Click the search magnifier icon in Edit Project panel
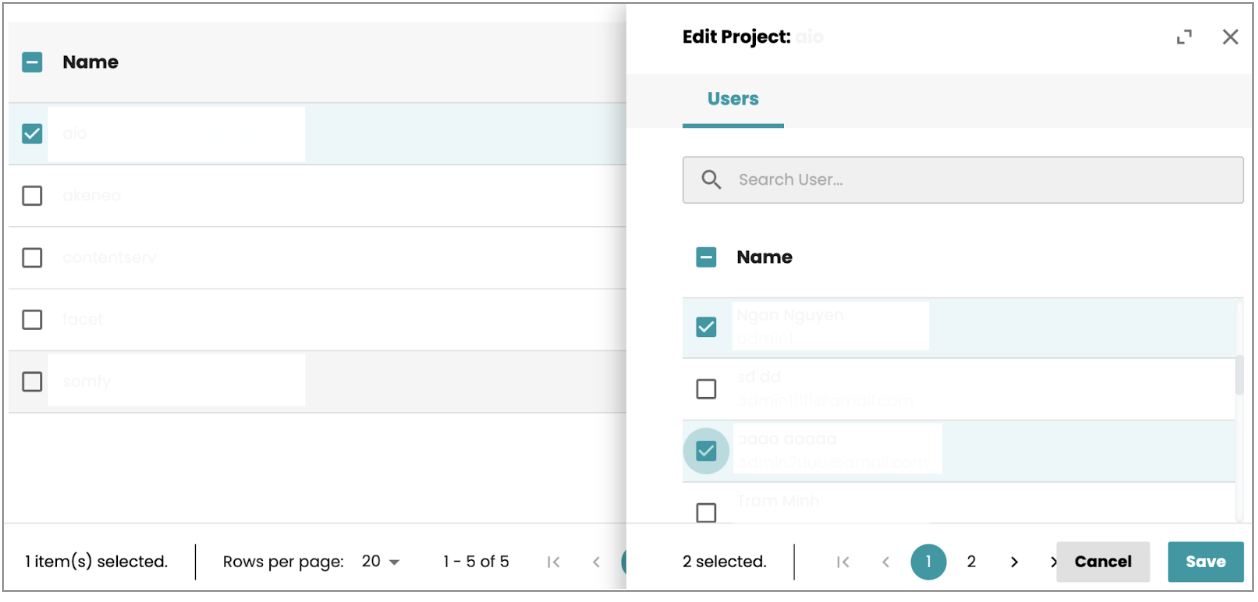The width and height of the screenshot is (1258, 602). pos(711,180)
